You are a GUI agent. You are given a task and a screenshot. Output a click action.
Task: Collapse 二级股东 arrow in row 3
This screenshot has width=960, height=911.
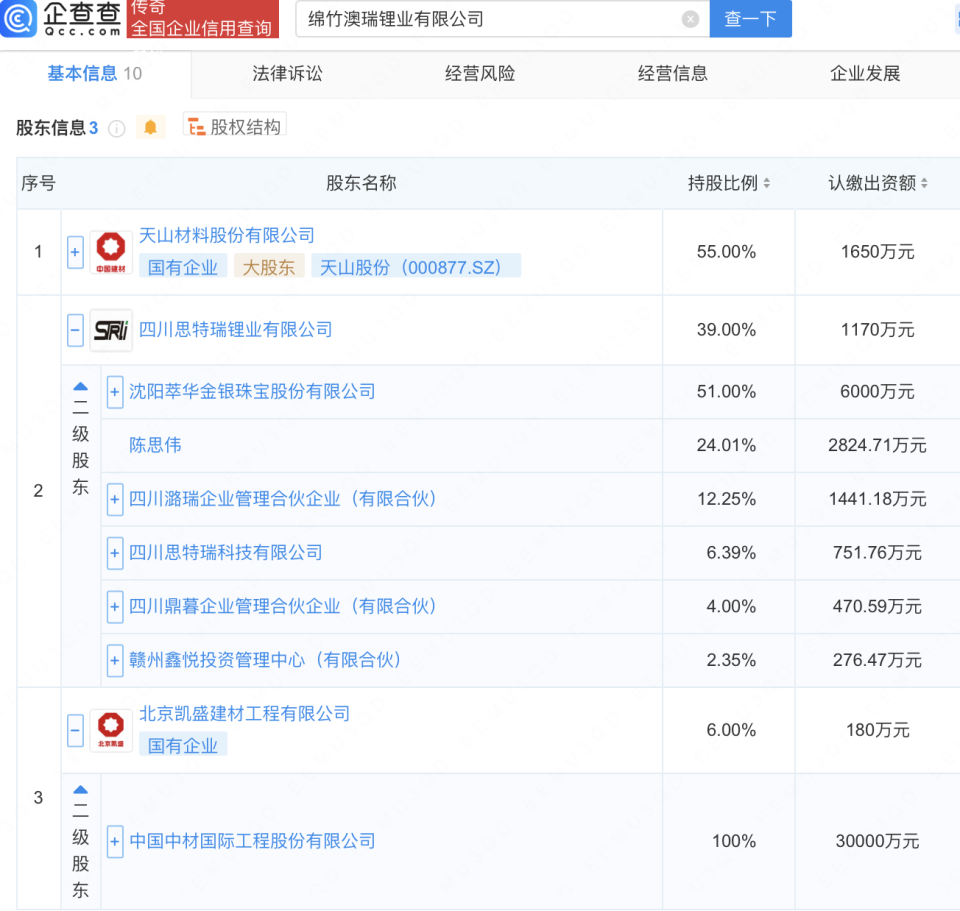[x=80, y=790]
